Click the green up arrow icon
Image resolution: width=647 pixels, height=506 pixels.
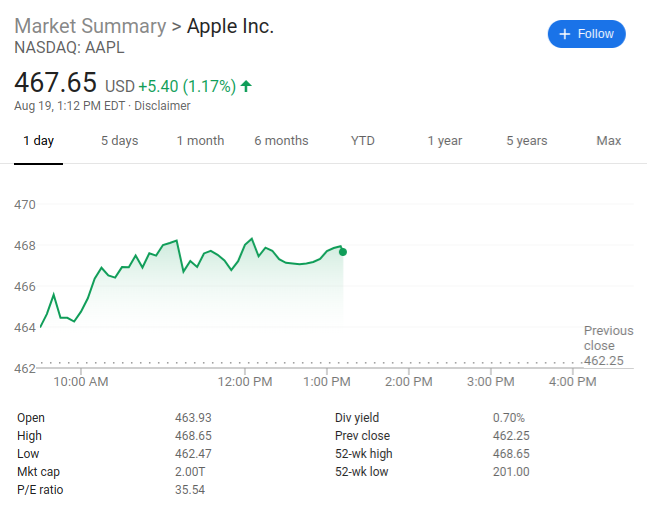246,86
